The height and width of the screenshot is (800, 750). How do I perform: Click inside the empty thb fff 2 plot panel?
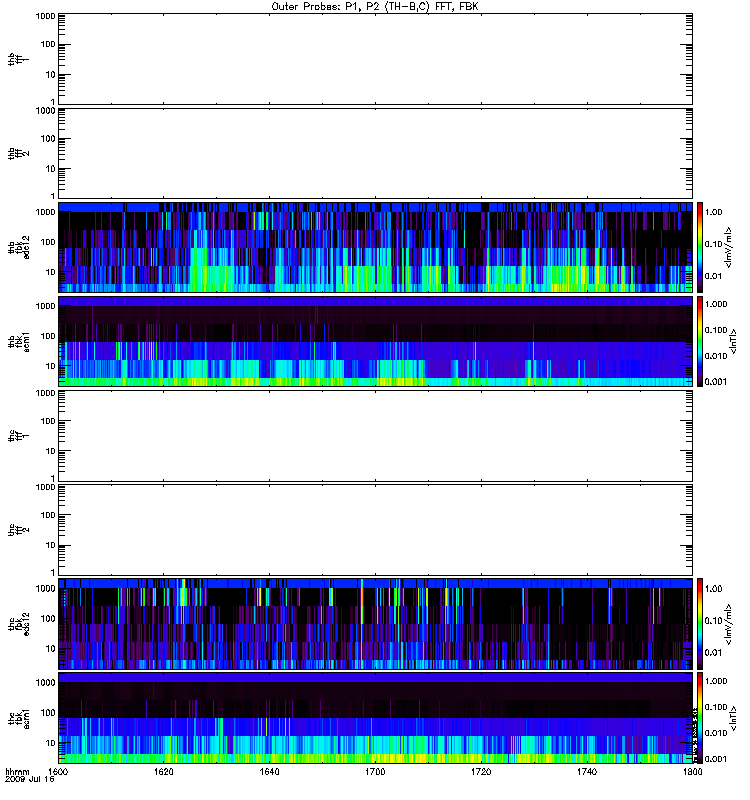click(375, 153)
